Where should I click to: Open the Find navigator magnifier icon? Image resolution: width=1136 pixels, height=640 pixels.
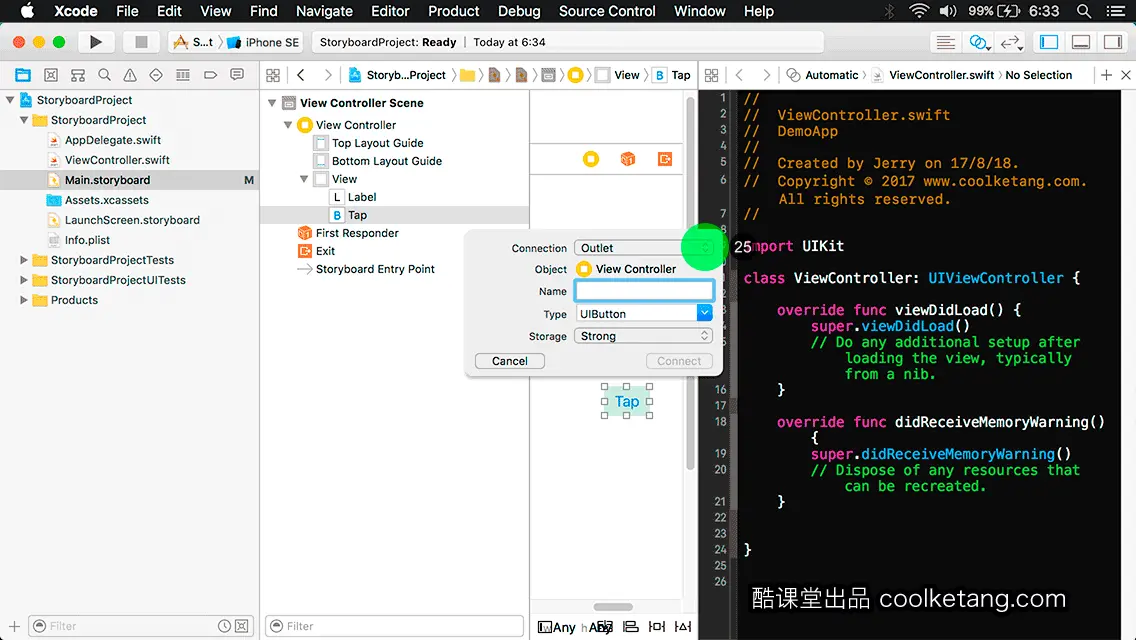[x=104, y=75]
